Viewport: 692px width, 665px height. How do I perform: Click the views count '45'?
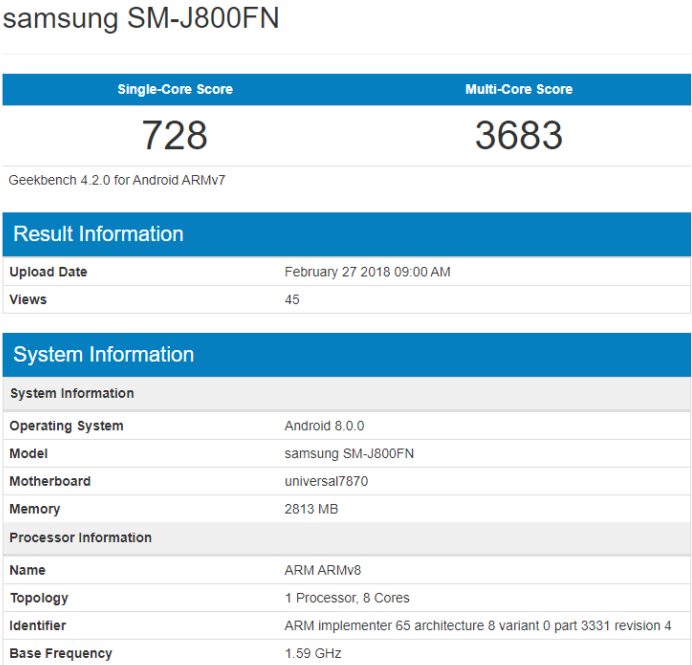tap(292, 300)
